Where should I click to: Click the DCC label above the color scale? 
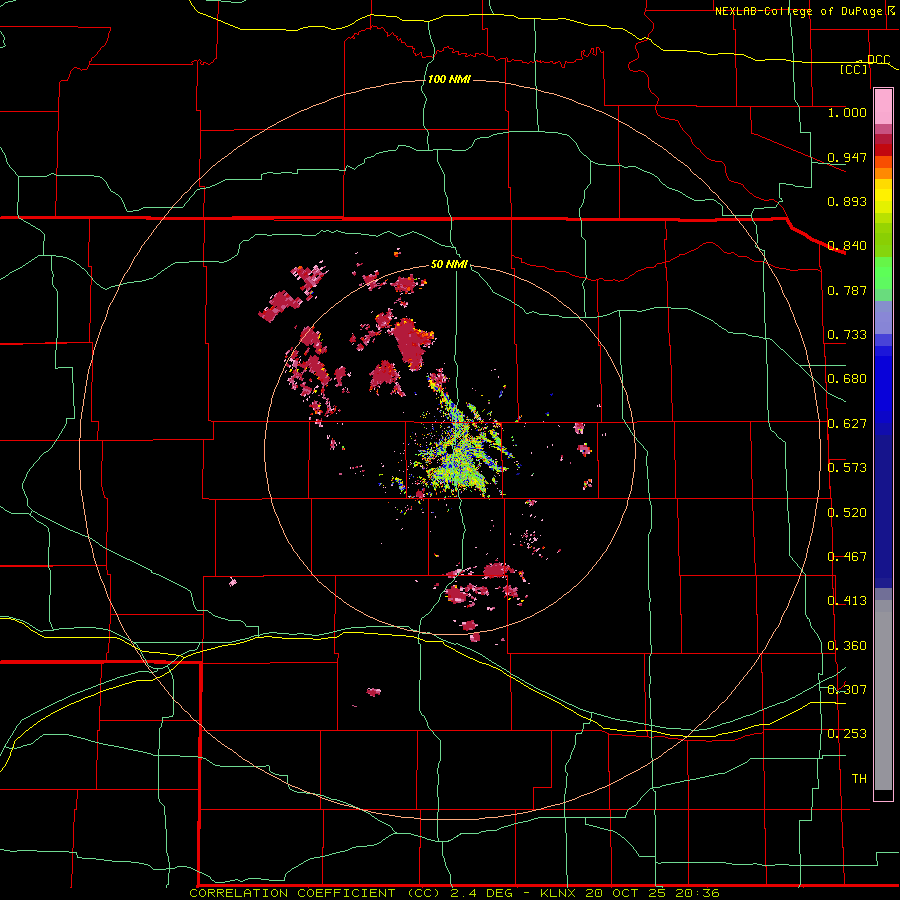(x=878, y=59)
